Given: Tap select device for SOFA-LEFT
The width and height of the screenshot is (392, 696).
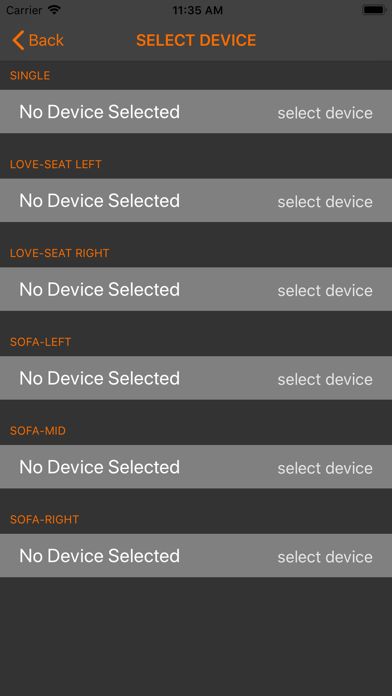Looking at the screenshot, I should (x=325, y=379).
